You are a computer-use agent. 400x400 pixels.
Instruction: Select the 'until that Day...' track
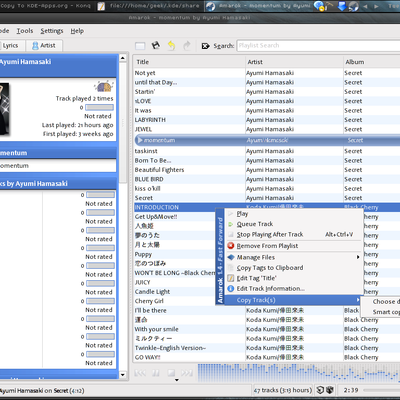point(267,82)
